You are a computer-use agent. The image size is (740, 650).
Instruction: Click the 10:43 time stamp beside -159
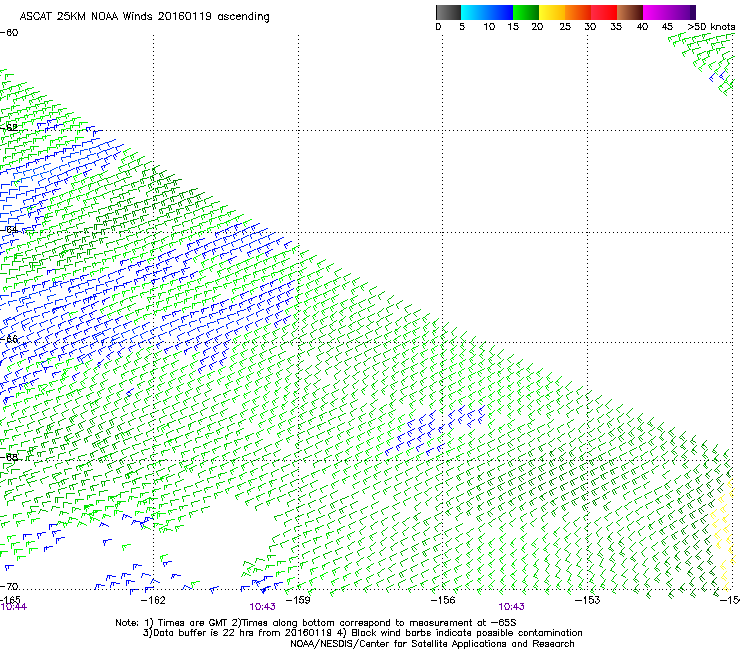tap(262, 607)
